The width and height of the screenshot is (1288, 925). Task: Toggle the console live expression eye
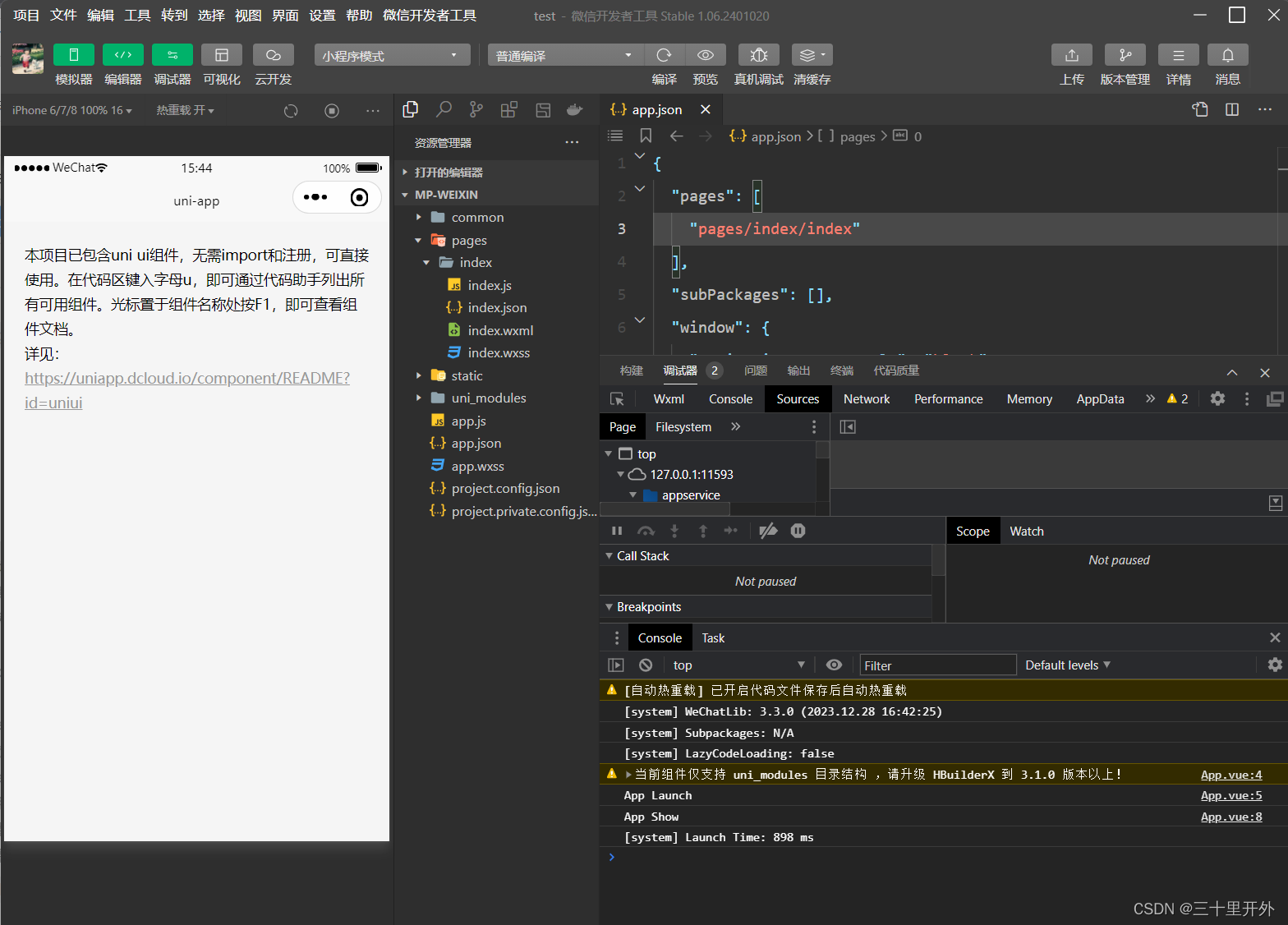point(834,665)
